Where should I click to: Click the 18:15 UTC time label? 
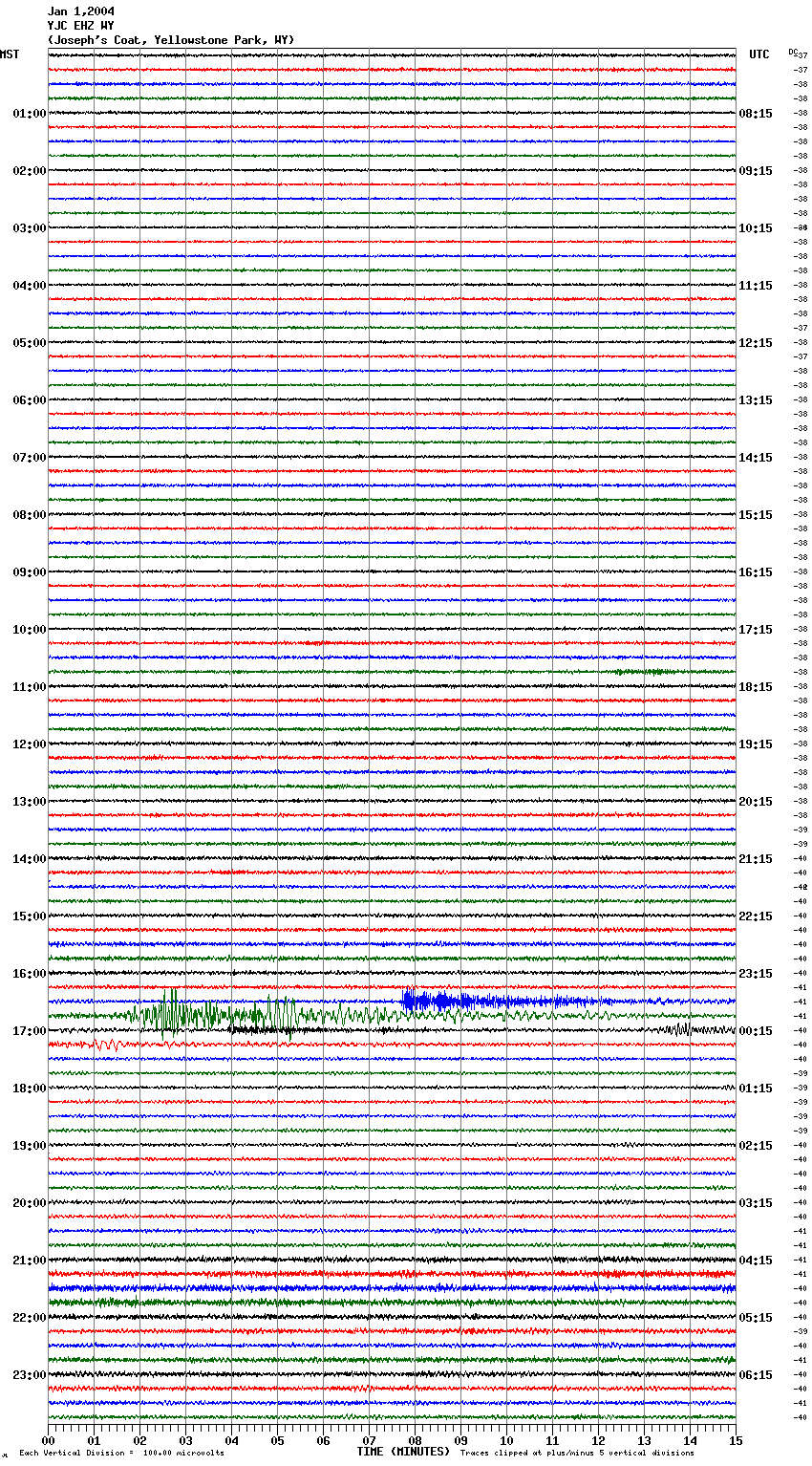[x=756, y=687]
